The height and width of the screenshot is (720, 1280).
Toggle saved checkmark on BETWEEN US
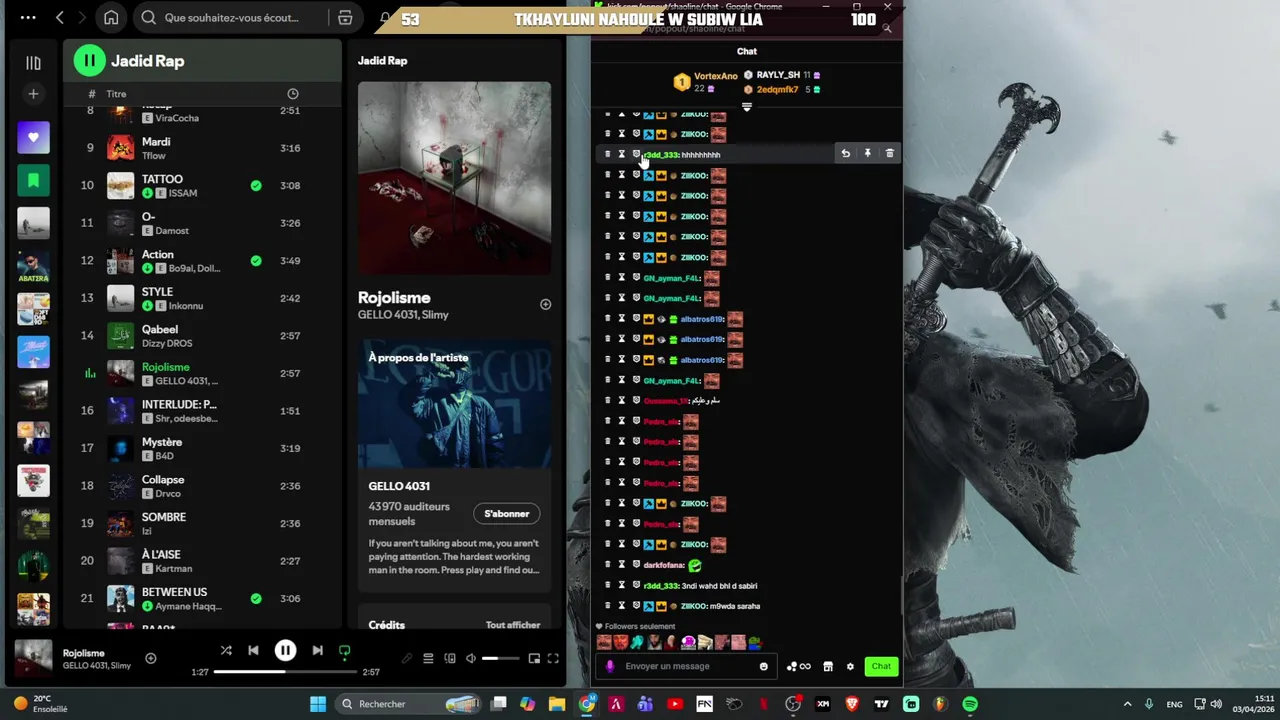[256, 599]
